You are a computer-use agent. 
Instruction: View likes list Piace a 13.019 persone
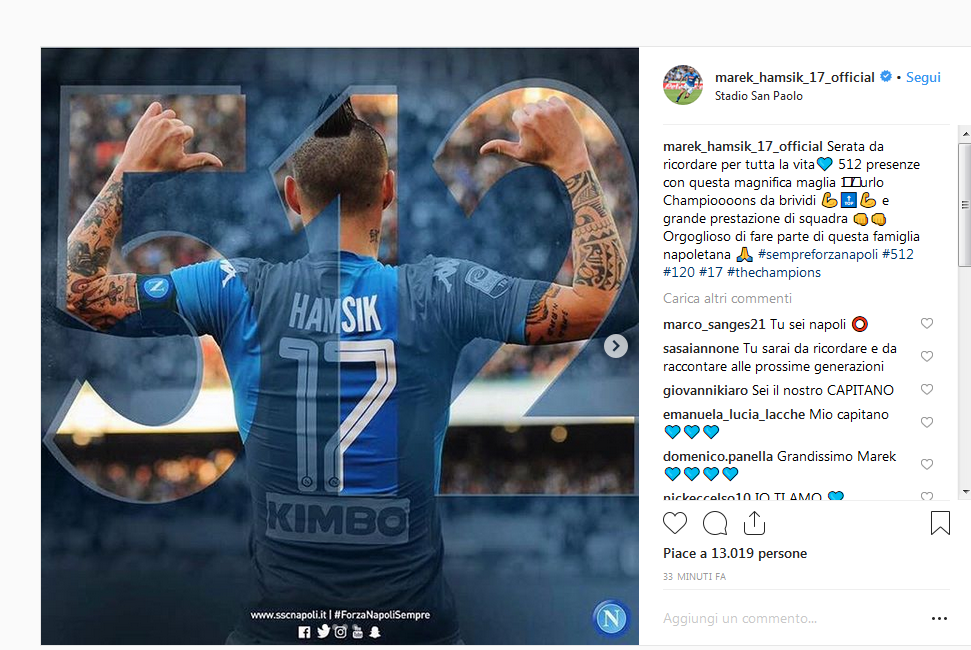734,553
